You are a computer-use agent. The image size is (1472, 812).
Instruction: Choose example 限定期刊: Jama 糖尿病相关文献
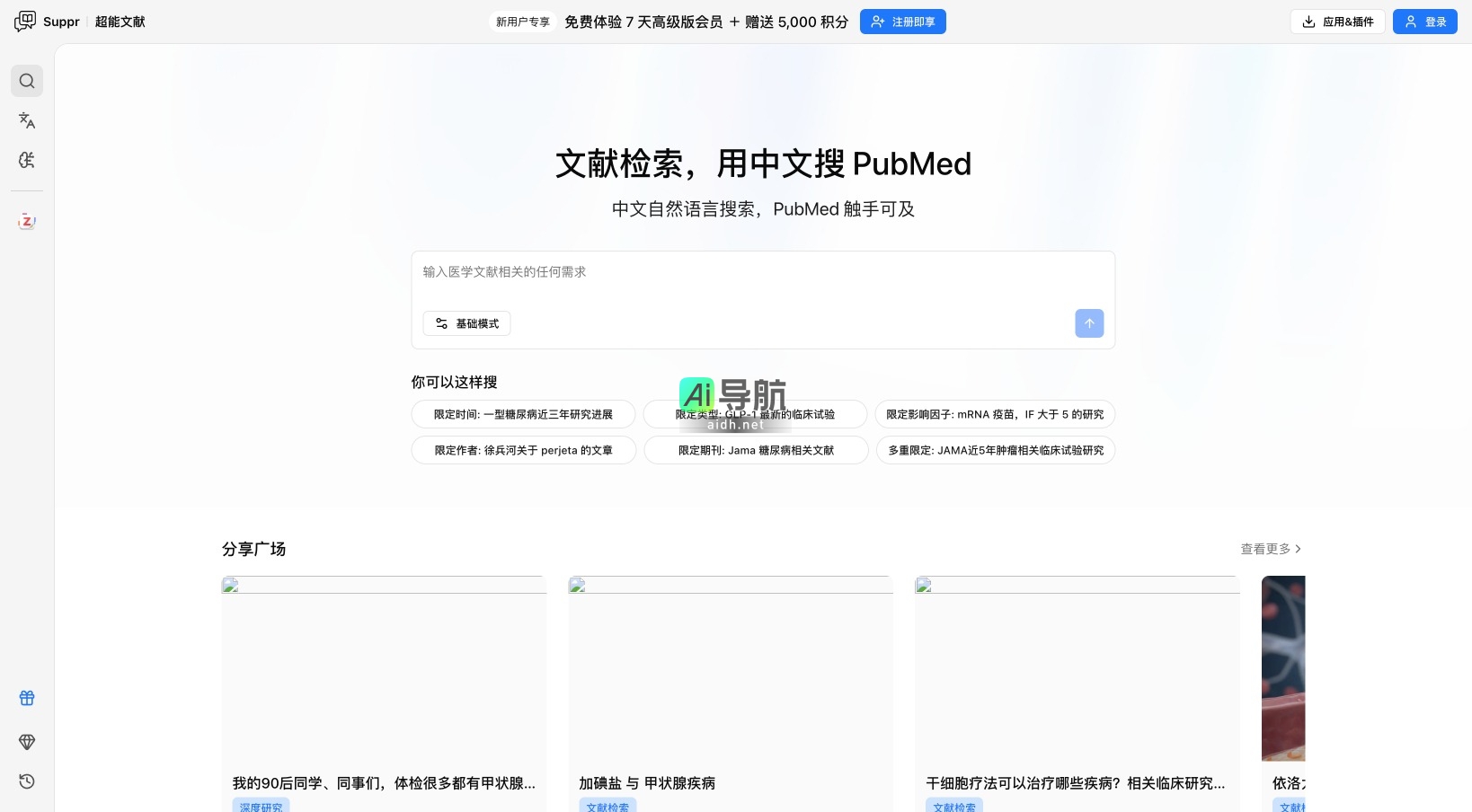(x=756, y=450)
